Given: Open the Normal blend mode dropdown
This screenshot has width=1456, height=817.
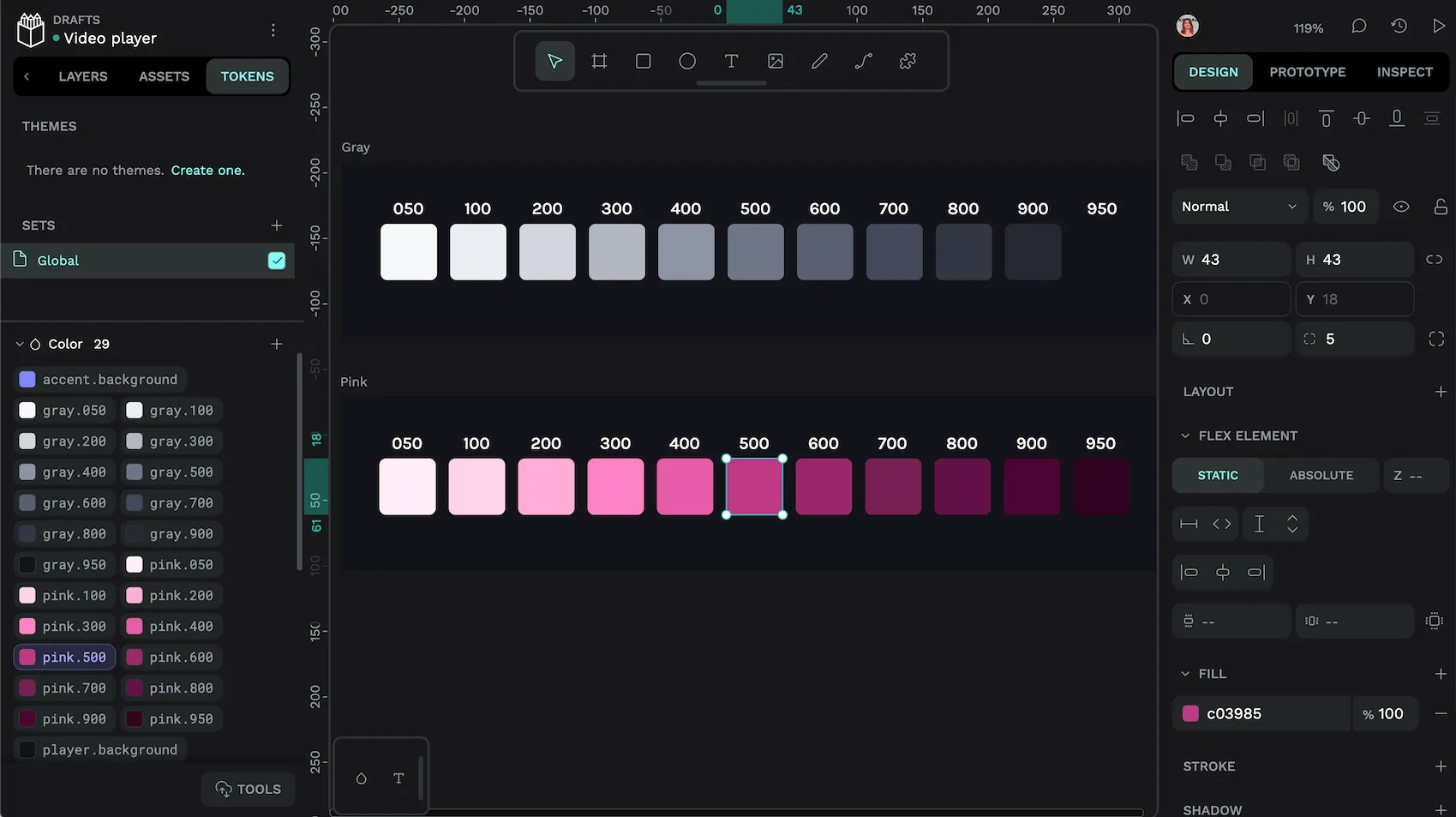Looking at the screenshot, I should 1239,207.
